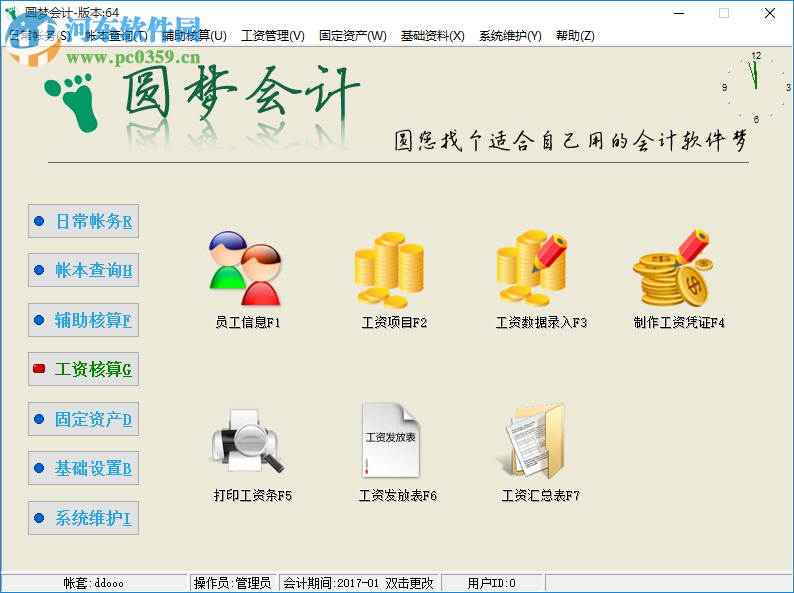
Task: Open the 日常帐务(S) menu
Action: [39, 36]
